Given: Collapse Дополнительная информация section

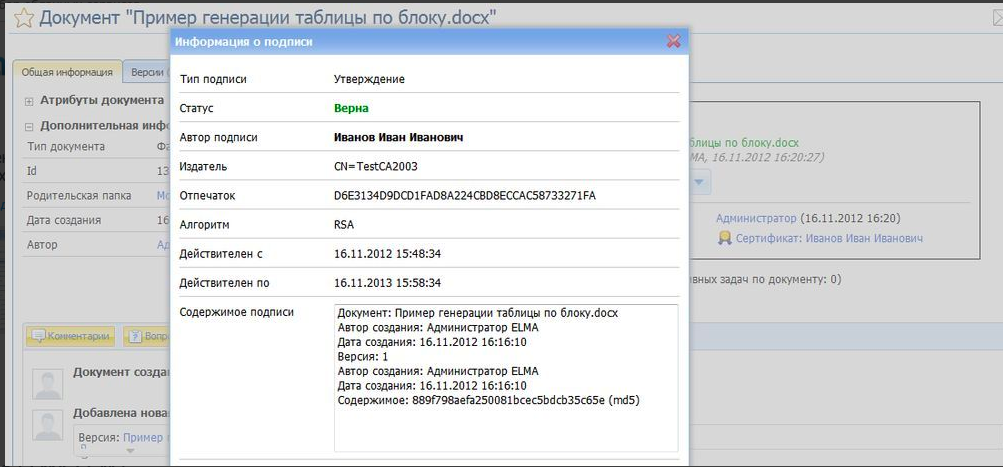Looking at the screenshot, I should point(29,126).
